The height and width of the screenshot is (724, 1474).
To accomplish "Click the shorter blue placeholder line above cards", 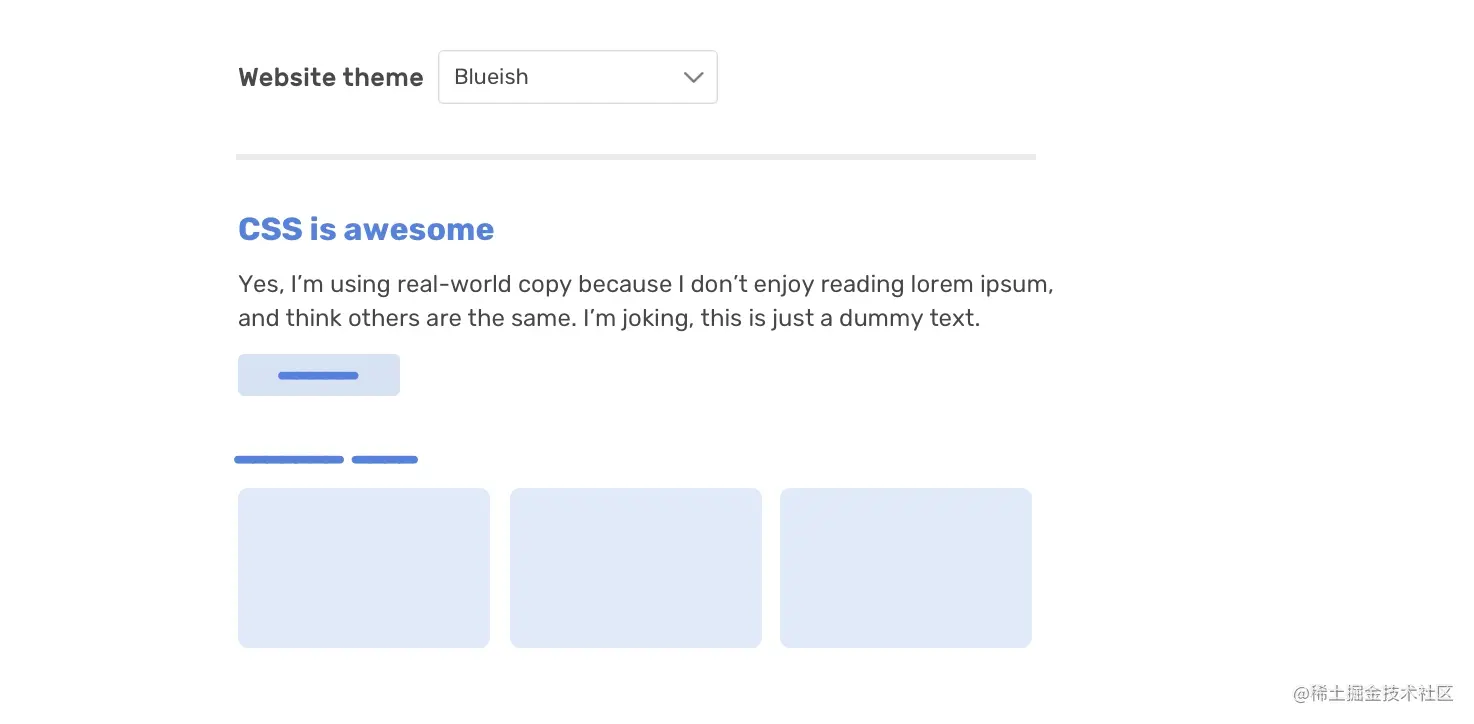I will (x=385, y=460).
